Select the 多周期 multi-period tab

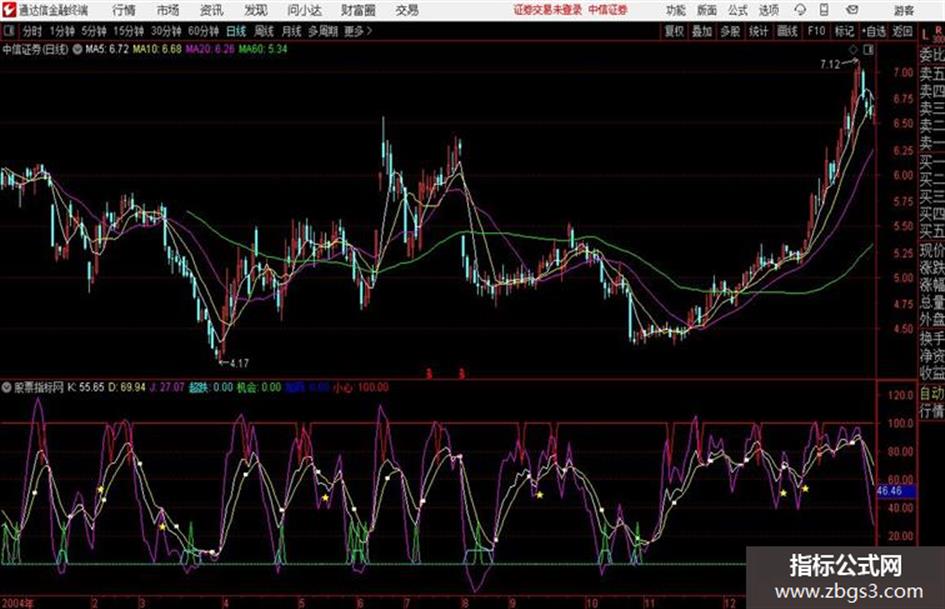tap(323, 31)
